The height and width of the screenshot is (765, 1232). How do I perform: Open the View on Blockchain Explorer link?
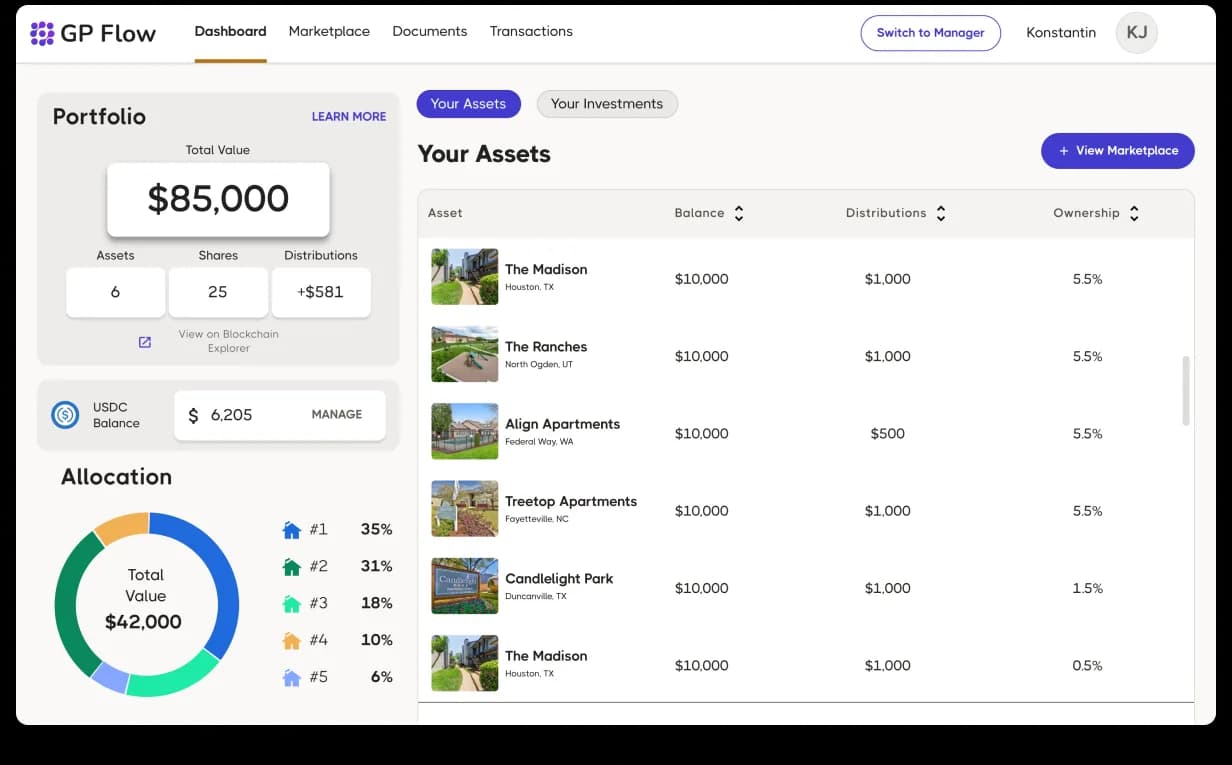(229, 342)
